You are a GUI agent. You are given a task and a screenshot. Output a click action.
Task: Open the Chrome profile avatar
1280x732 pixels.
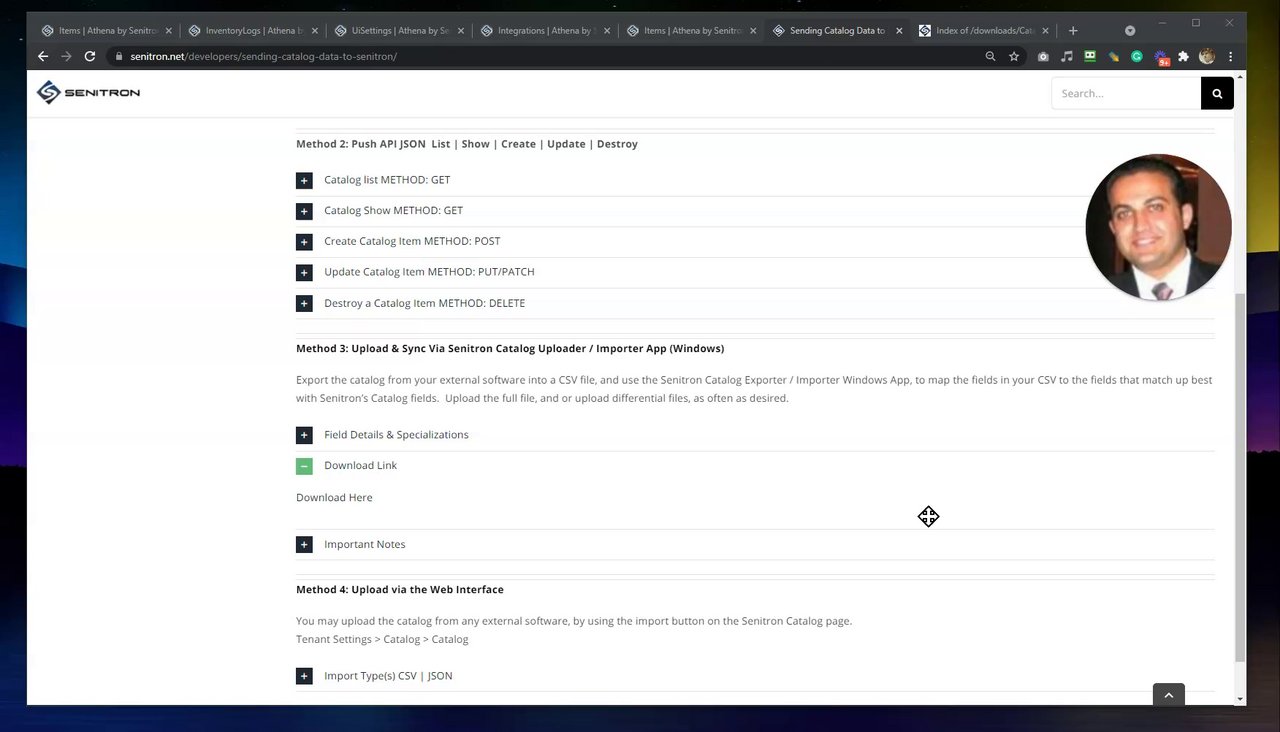1207,57
